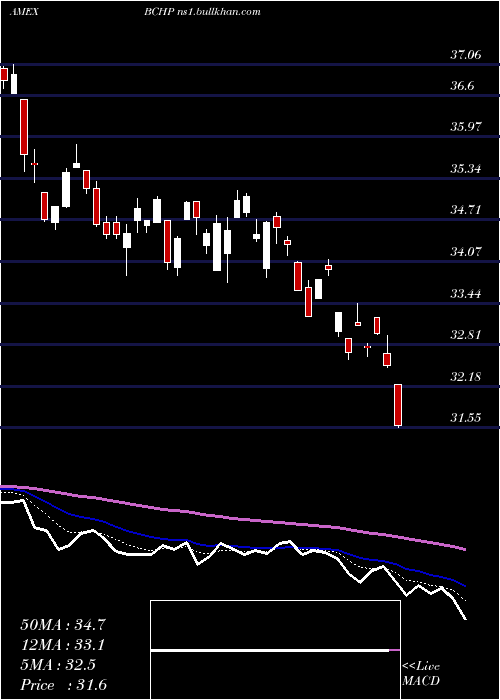Click the last large red candlestick
The width and height of the screenshot is (500, 700).
398,405
